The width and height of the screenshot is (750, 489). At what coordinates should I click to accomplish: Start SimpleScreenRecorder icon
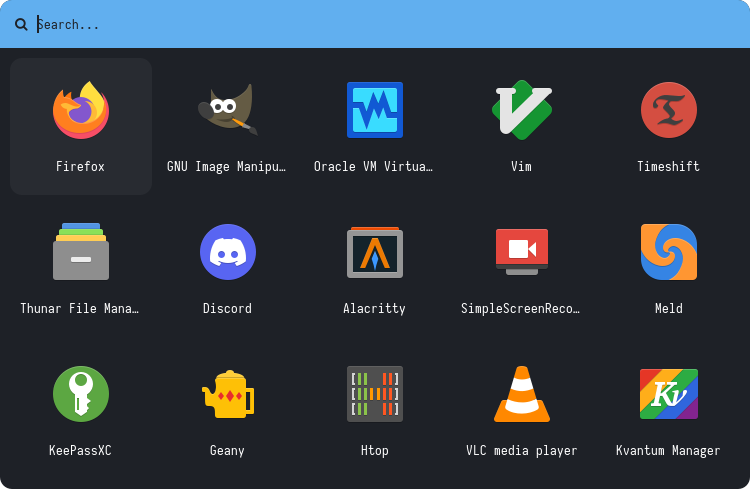coord(521,252)
